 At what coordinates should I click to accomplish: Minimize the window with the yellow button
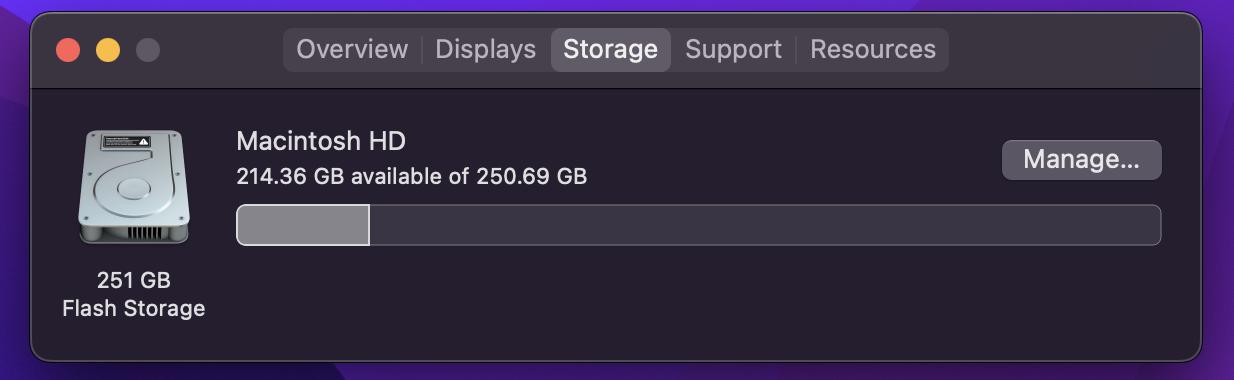click(x=108, y=50)
